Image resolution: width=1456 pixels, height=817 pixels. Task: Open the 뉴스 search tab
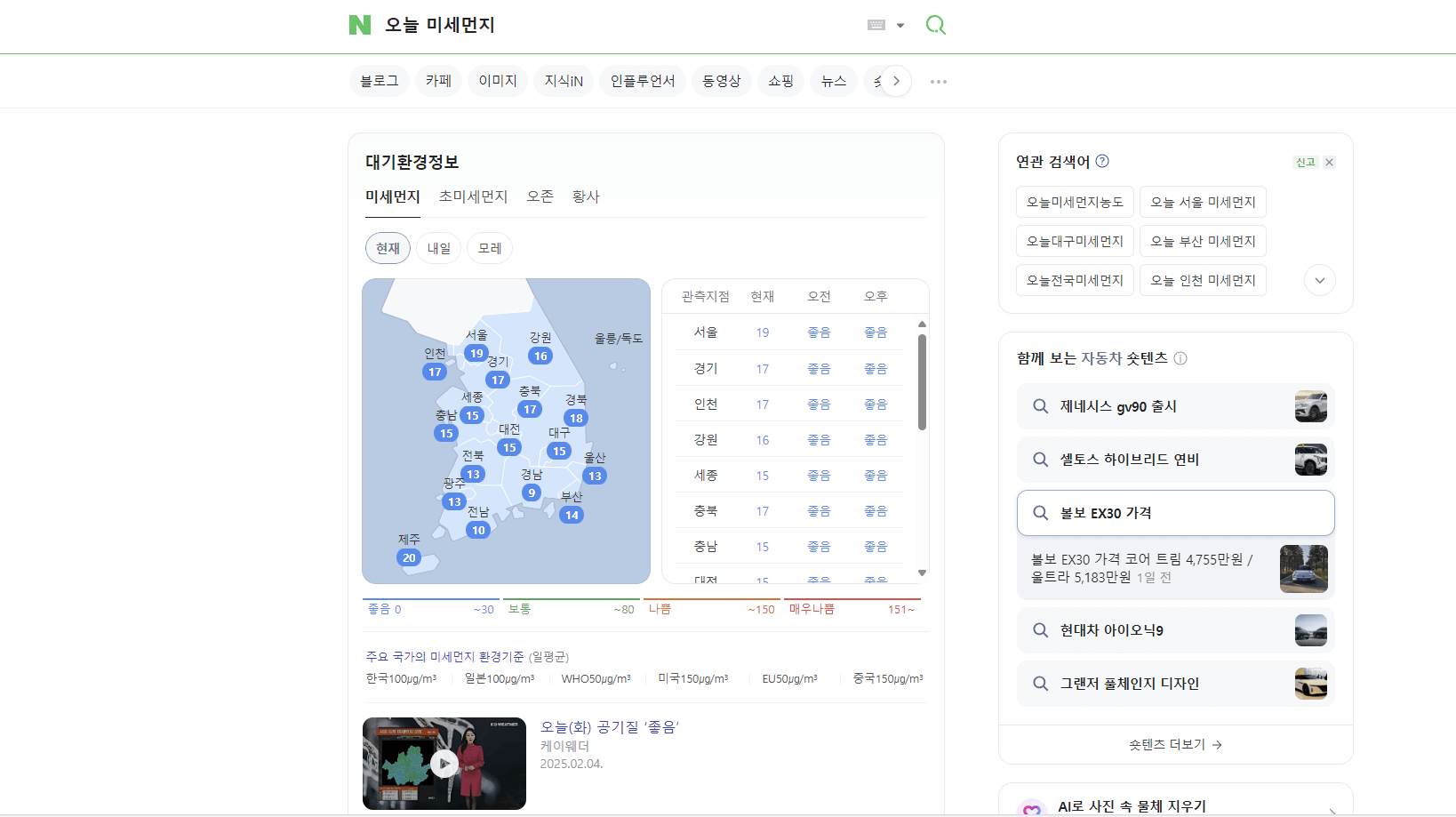coord(833,81)
